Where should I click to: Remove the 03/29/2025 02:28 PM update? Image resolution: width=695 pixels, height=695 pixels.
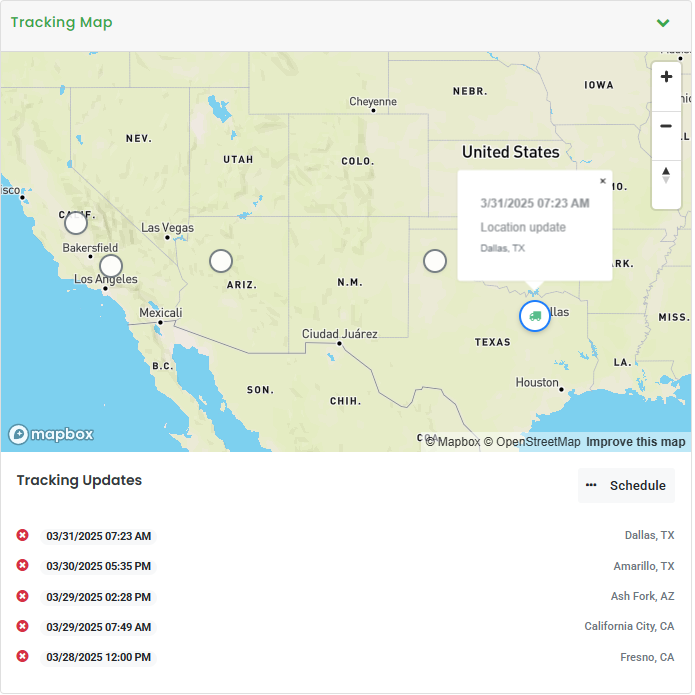coord(23,596)
